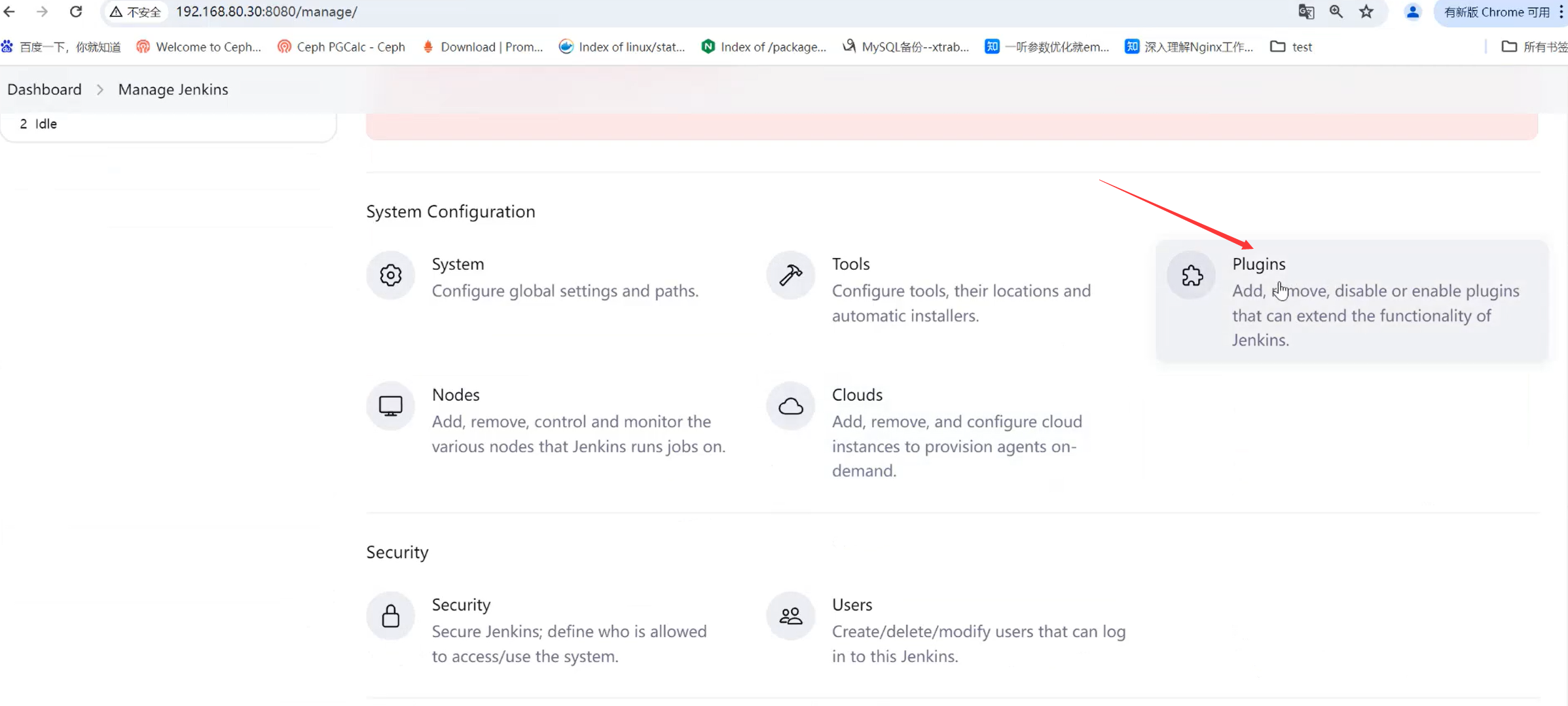Open the Nodes management link

coord(456,395)
